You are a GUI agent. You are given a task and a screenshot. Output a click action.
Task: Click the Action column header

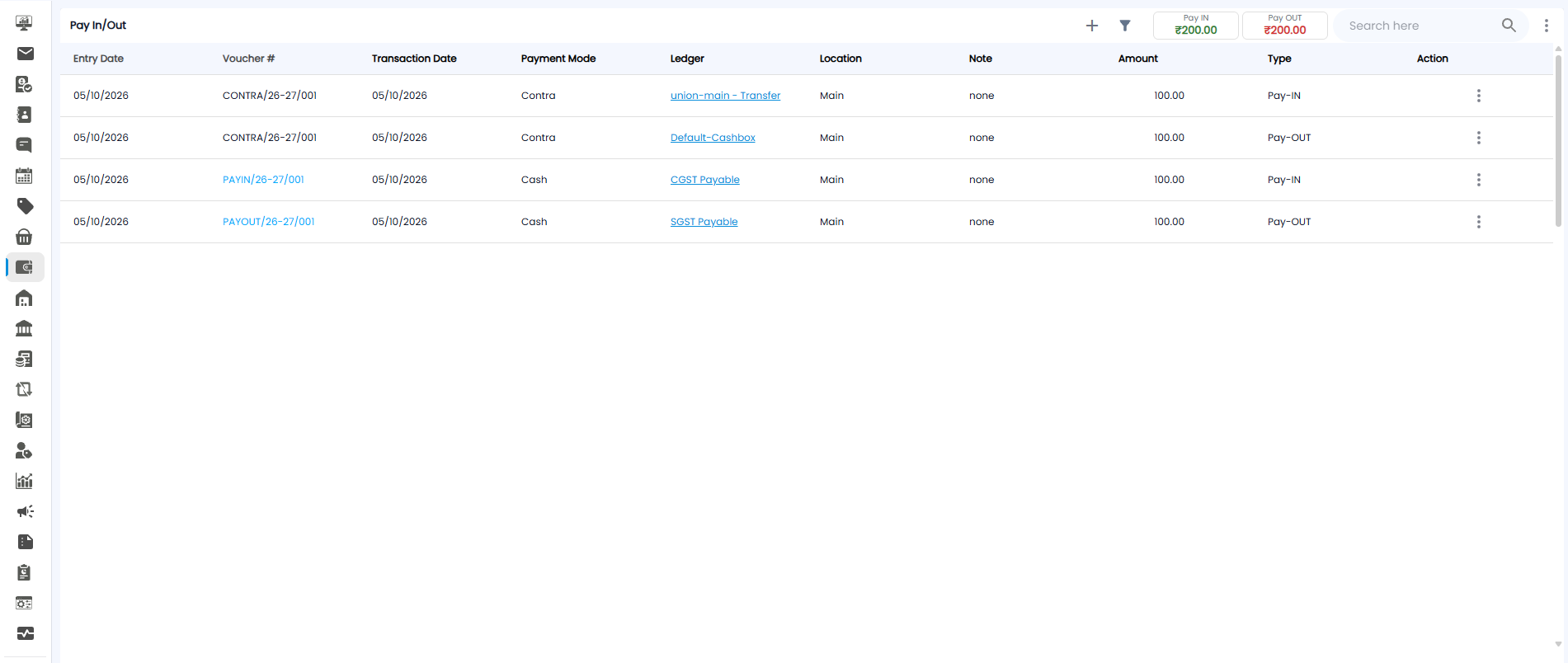pos(1433,59)
